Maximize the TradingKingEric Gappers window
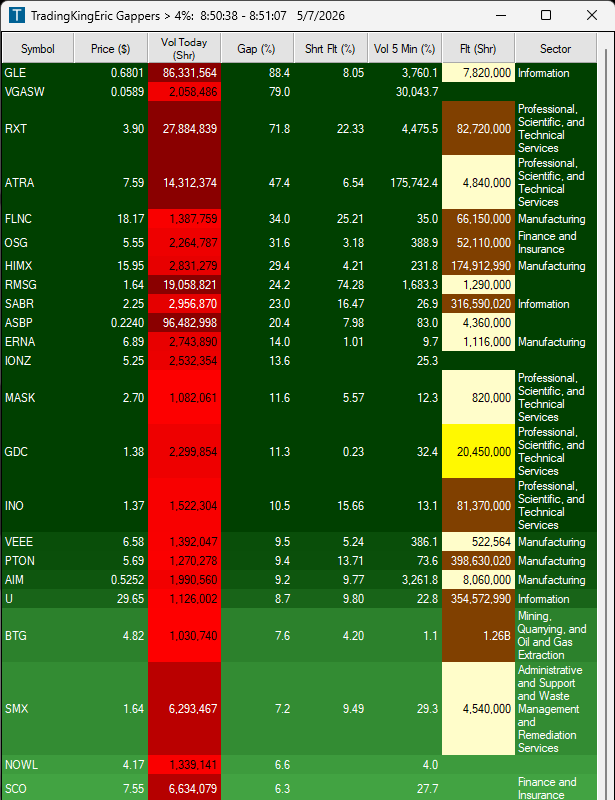This screenshot has width=615, height=800. tap(546, 15)
